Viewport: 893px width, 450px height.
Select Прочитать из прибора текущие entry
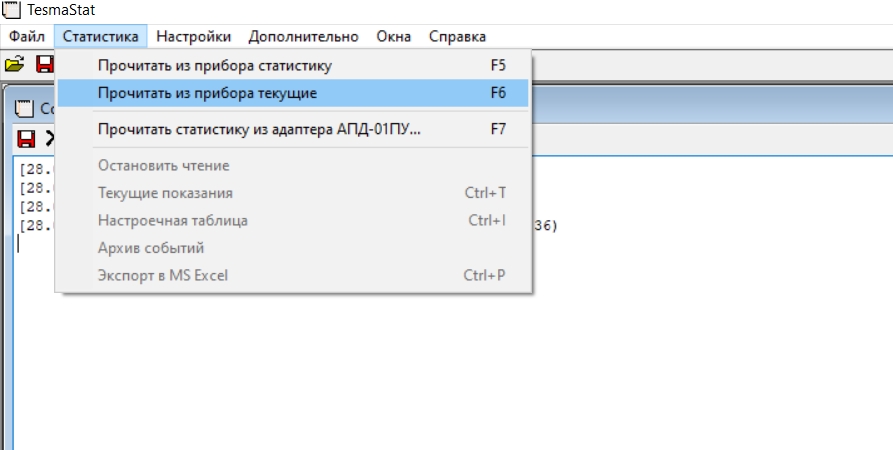coord(293,93)
